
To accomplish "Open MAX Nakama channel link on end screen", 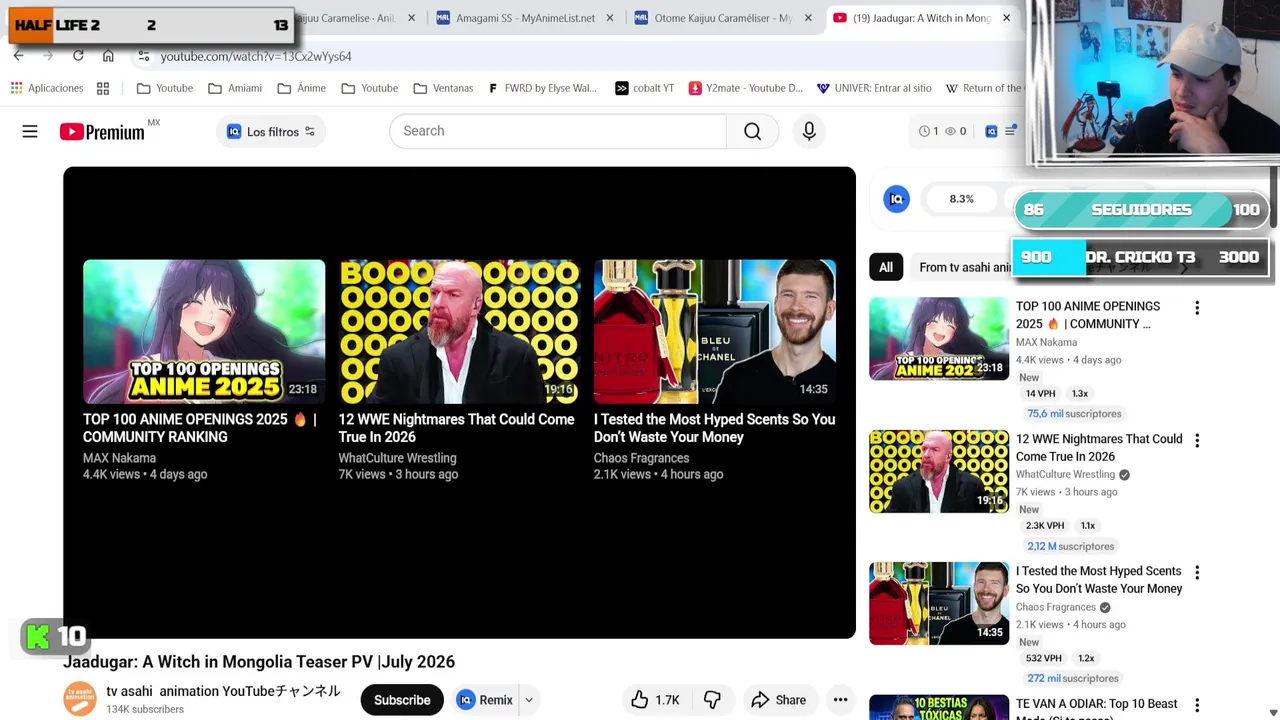I will pos(119,458).
